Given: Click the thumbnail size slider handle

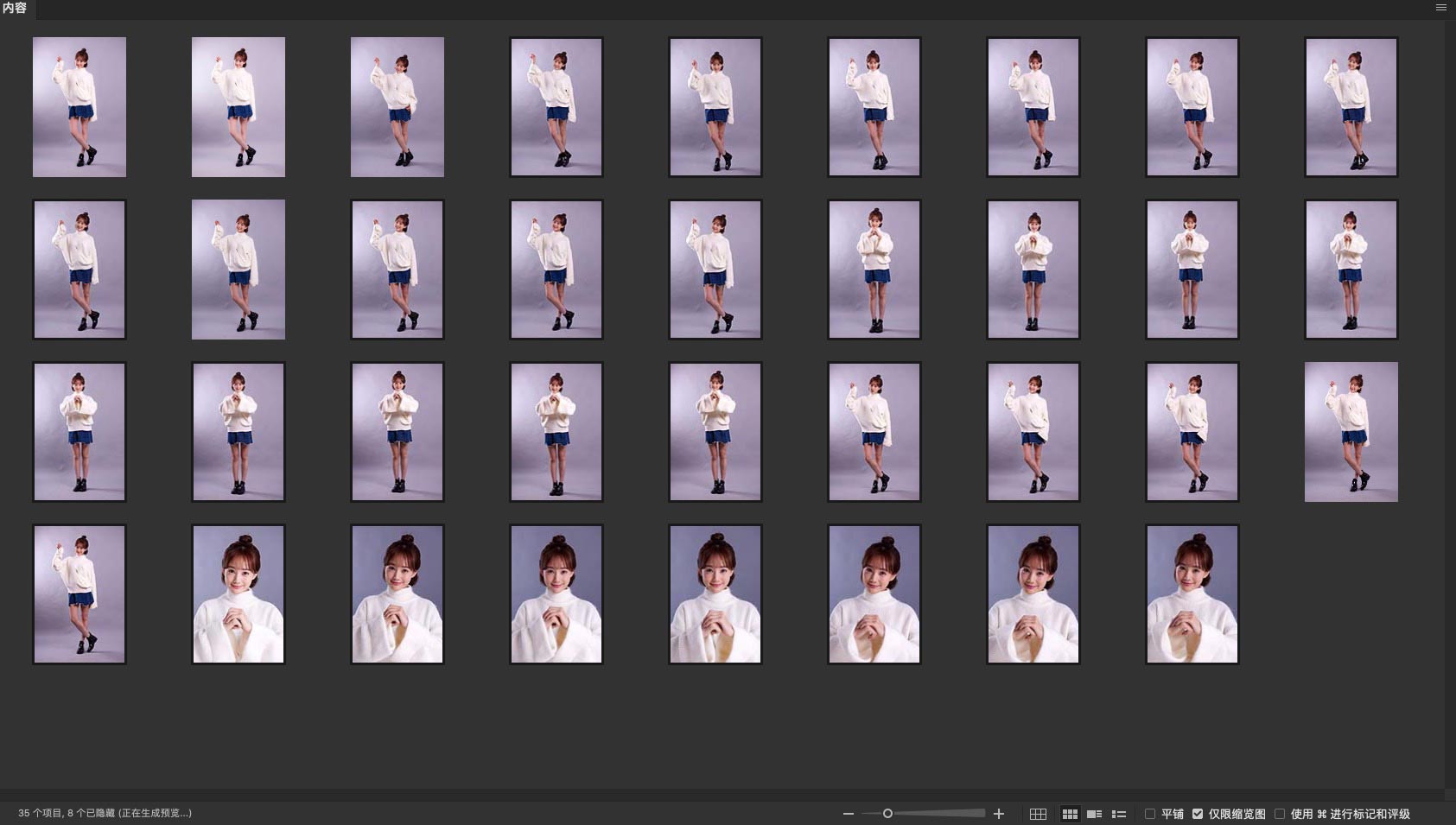Looking at the screenshot, I should [x=887, y=814].
